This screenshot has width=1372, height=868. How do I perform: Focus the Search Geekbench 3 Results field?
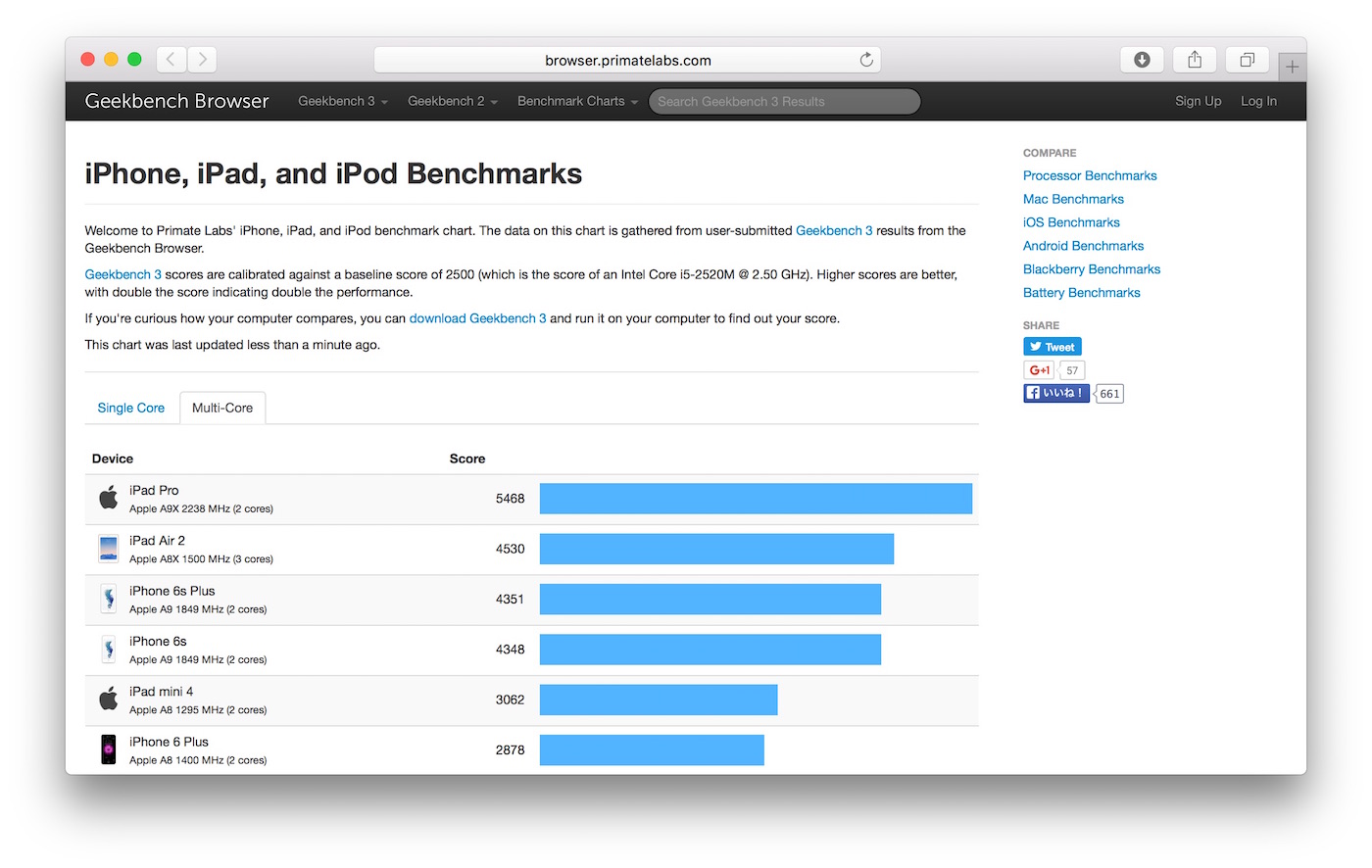point(784,101)
